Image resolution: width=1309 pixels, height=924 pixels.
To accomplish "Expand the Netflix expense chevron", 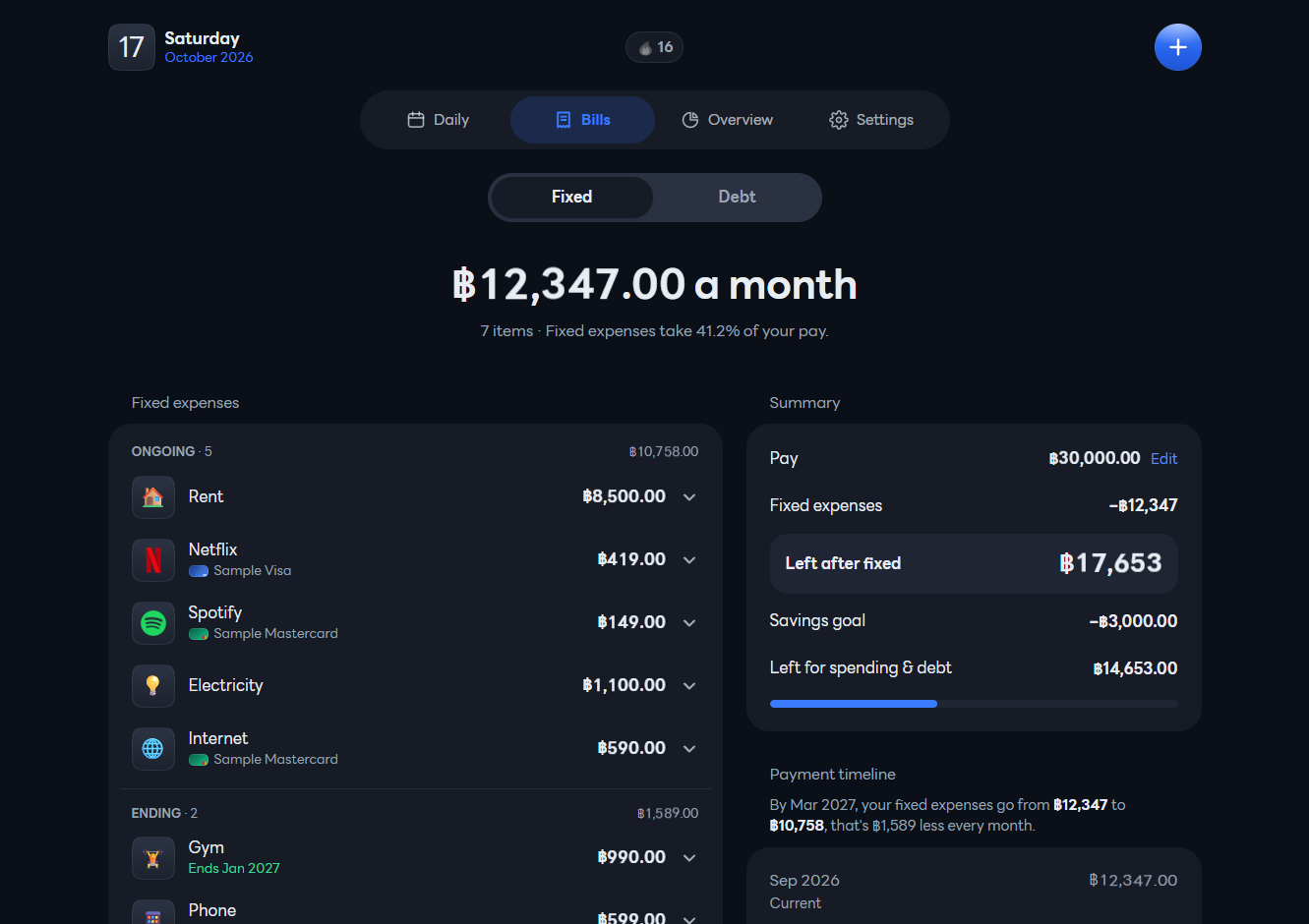I will (x=689, y=560).
